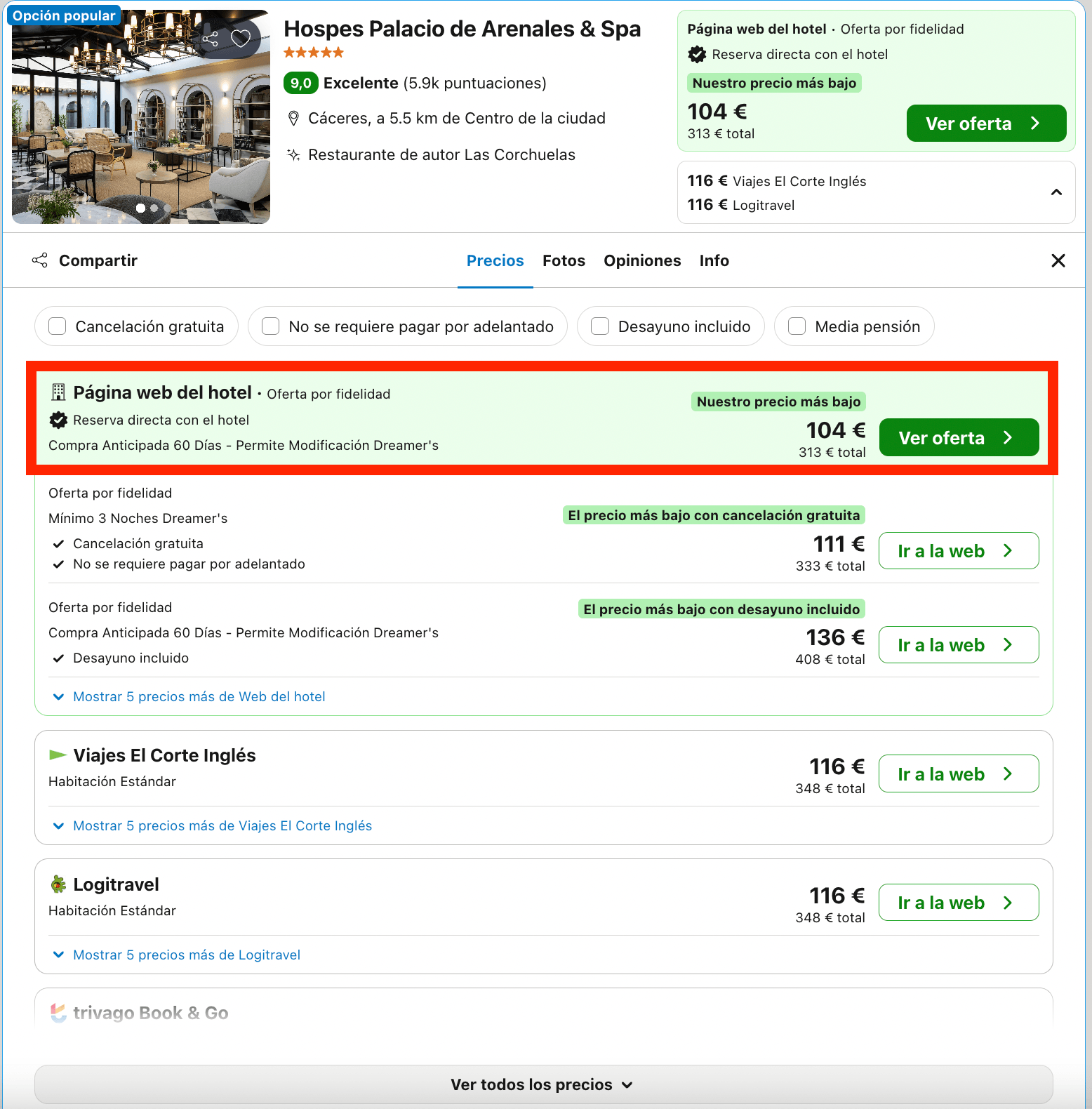
Task: Click the Mínimo 3 Noches Dreamer's text
Action: point(138,518)
